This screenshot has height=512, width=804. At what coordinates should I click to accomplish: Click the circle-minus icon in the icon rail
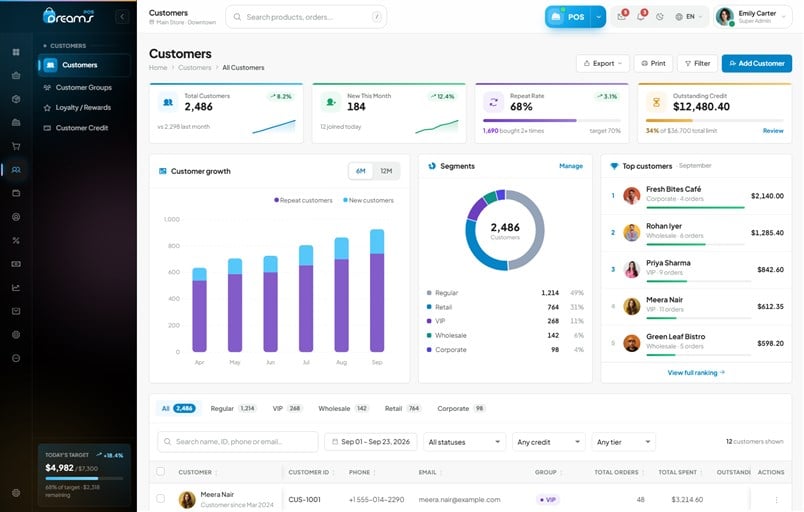click(x=16, y=358)
